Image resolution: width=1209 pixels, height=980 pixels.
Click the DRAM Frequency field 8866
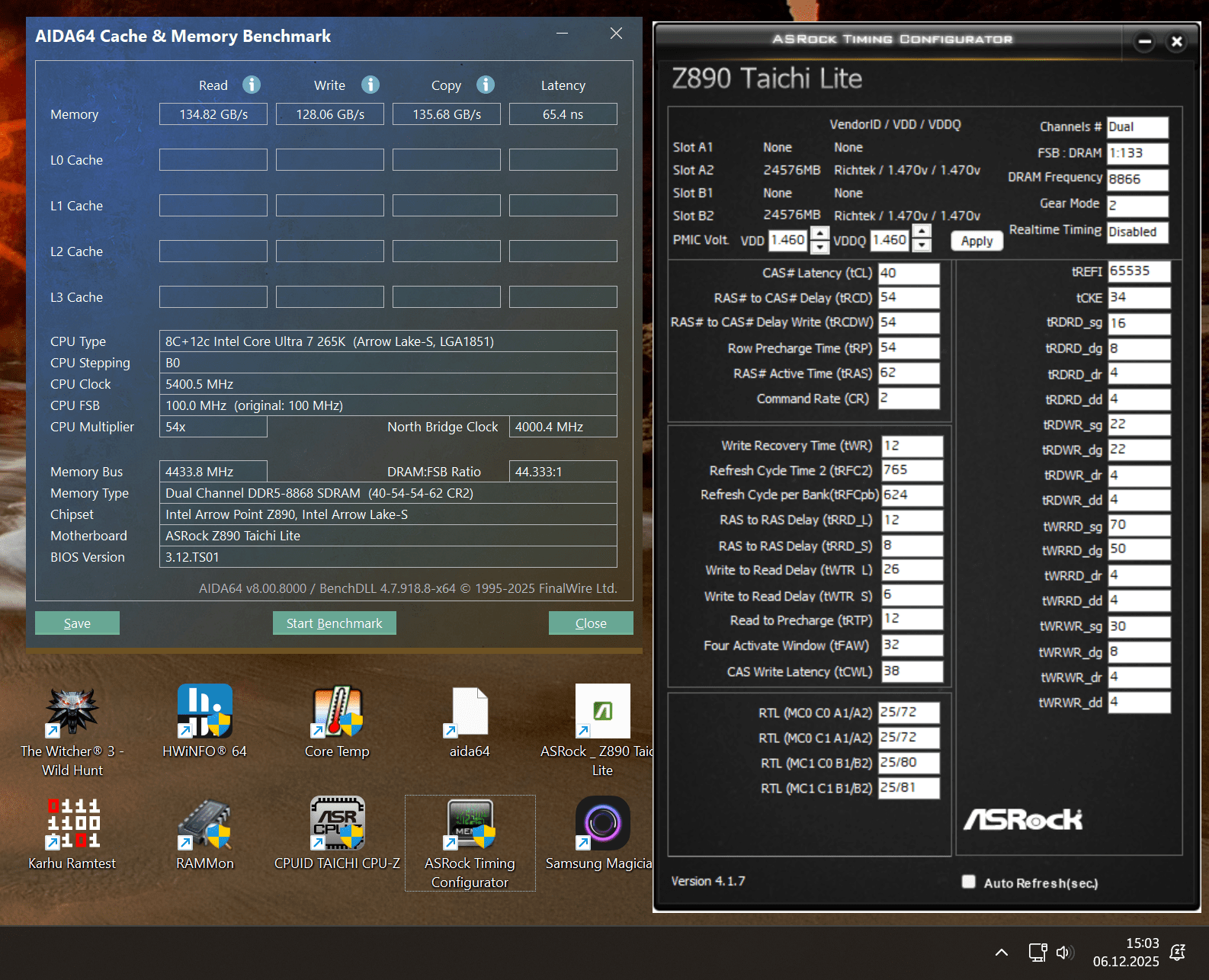[x=1137, y=179]
